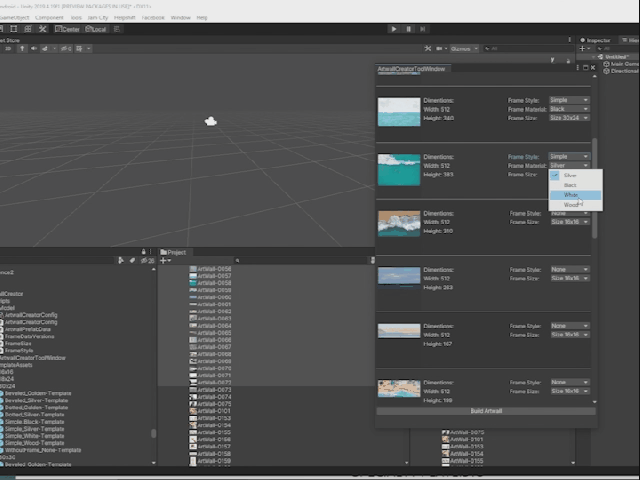Image resolution: width=640 pixels, height=480 pixels.
Task: Toggle grid snapping icon next to Local
Action: point(117,29)
